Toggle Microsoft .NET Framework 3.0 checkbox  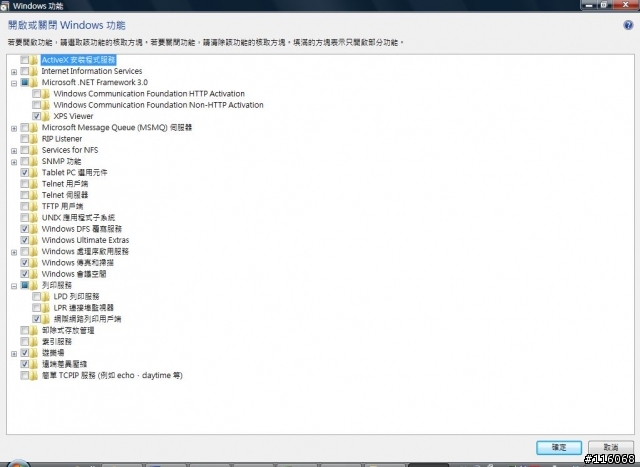(24, 82)
